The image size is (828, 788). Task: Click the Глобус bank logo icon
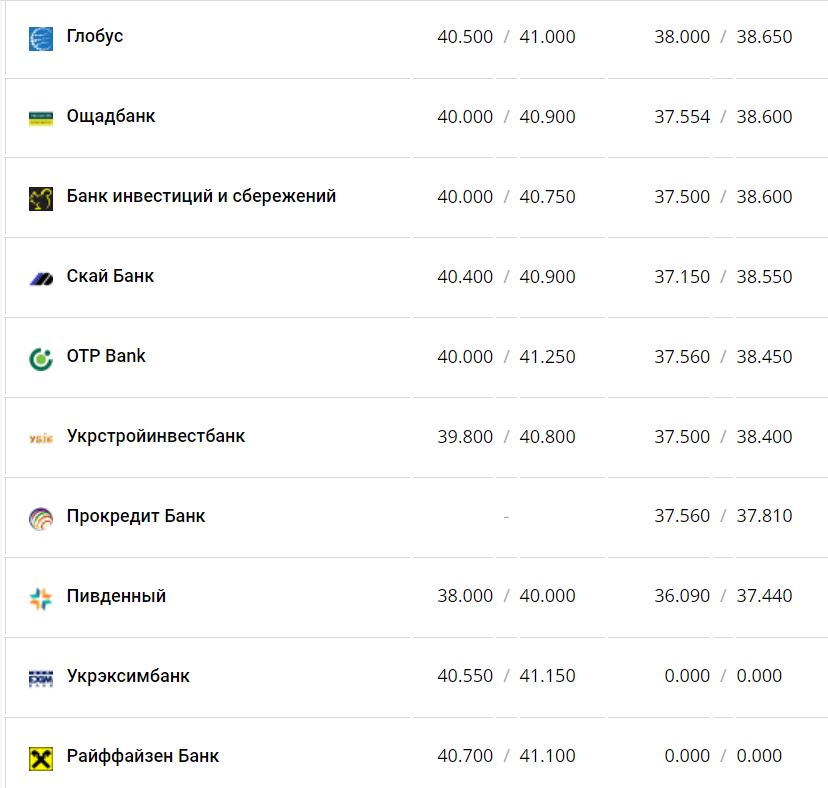click(41, 39)
